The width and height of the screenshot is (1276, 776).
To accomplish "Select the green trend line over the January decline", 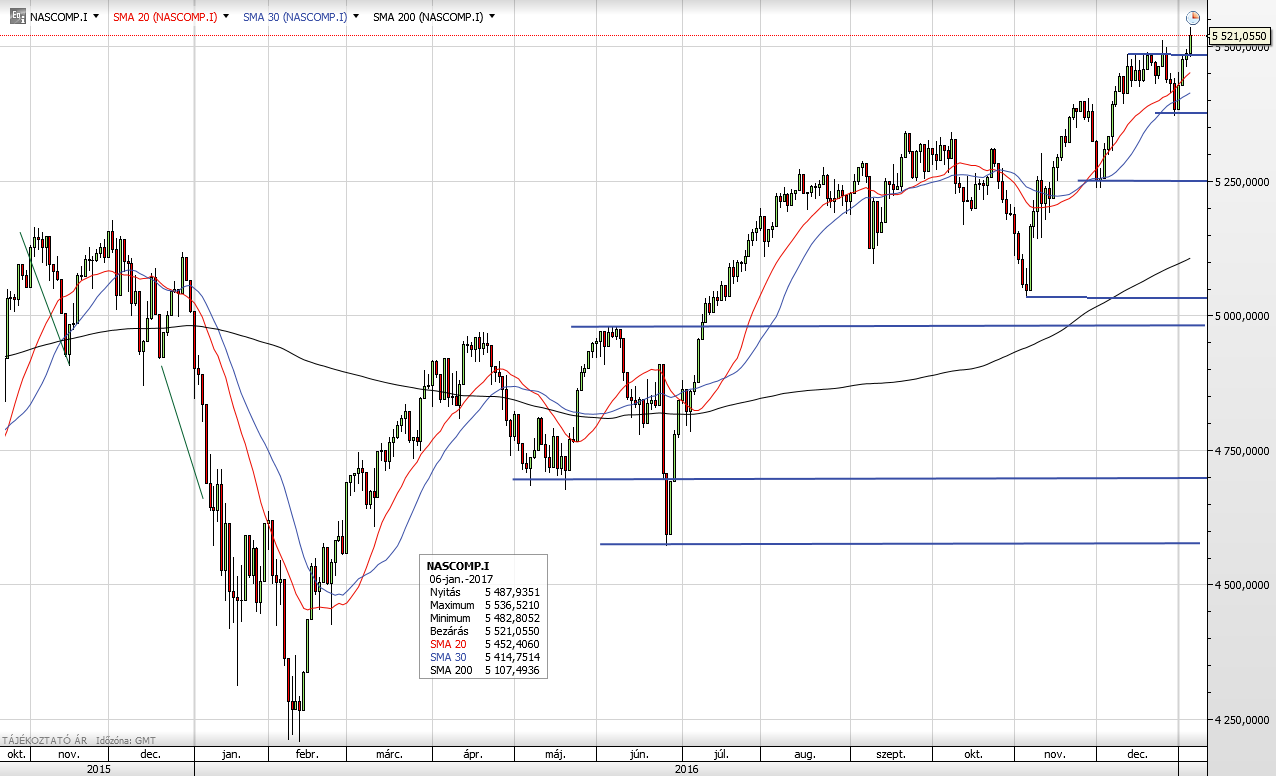I will click(182, 431).
